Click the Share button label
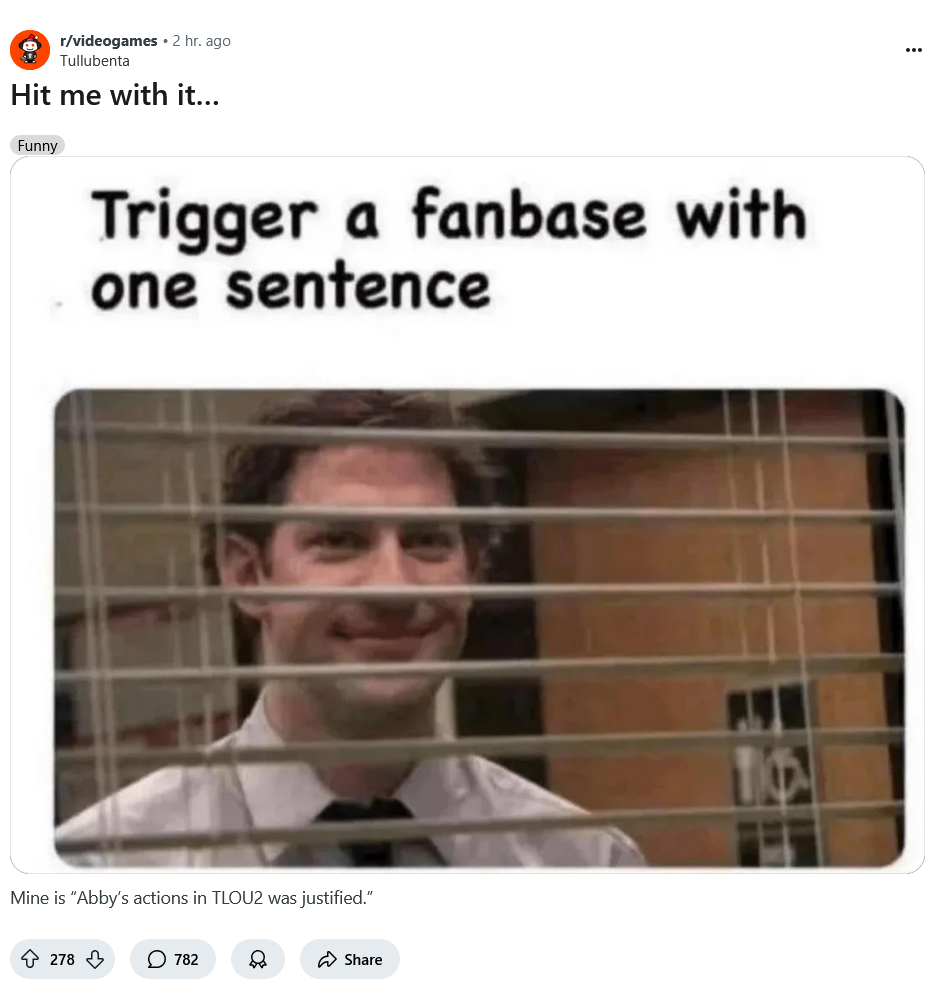Image resolution: width=935 pixels, height=988 pixels. click(x=363, y=959)
